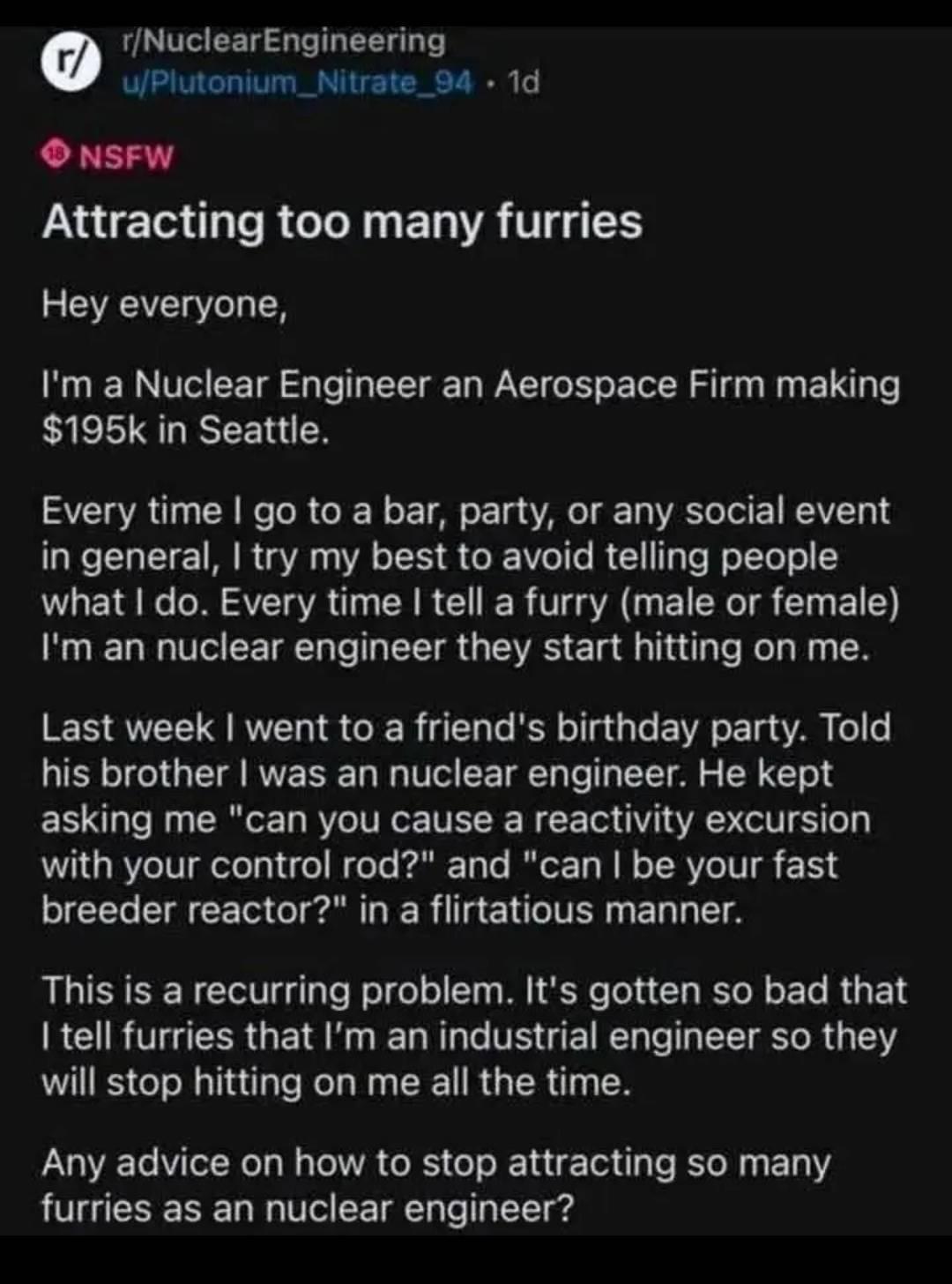Click the line starting "Any advice on how"
The height and width of the screenshot is (1284, 952).
[436, 1163]
